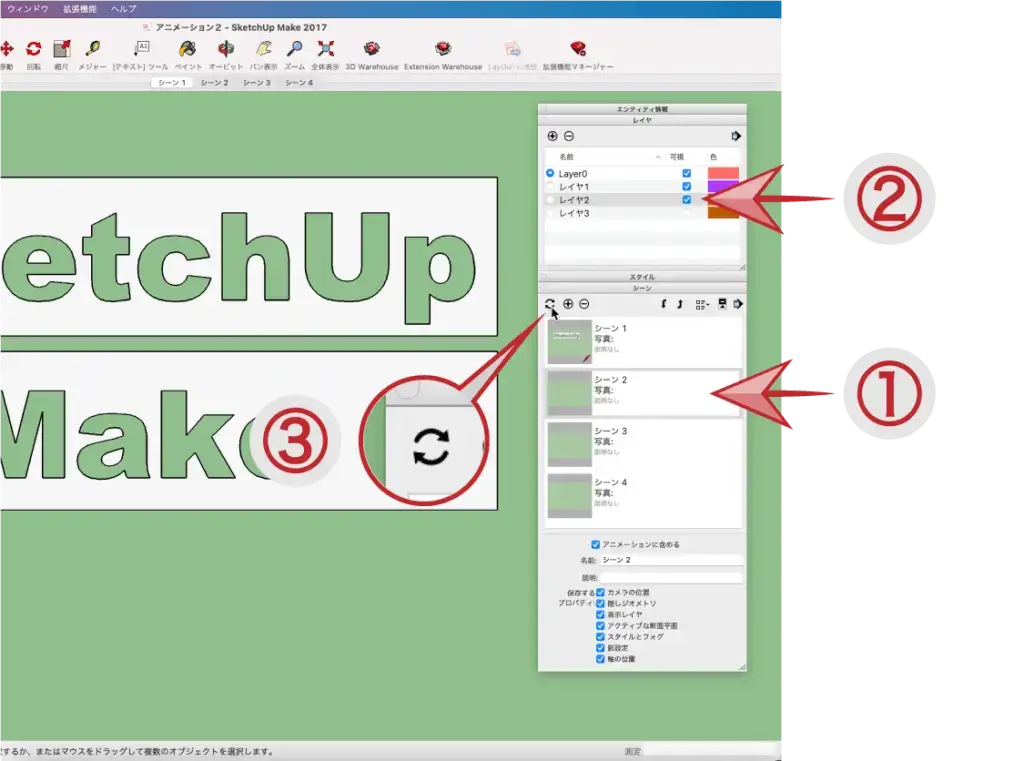This screenshot has width=1024, height=761.
Task: Click the update scene refresh icon
Action: [549, 304]
